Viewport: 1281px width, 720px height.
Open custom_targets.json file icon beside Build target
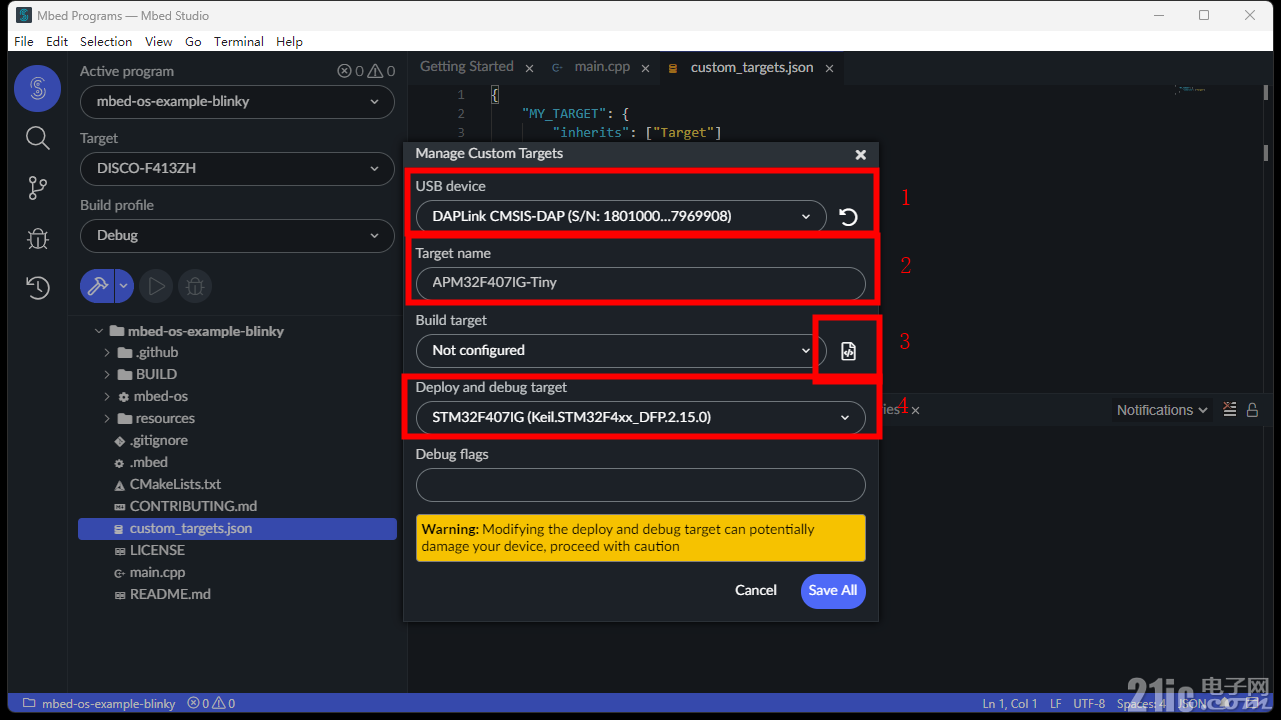point(848,351)
